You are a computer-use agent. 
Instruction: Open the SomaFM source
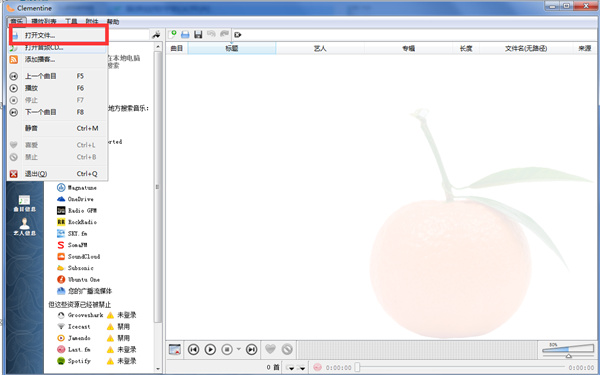point(72,245)
